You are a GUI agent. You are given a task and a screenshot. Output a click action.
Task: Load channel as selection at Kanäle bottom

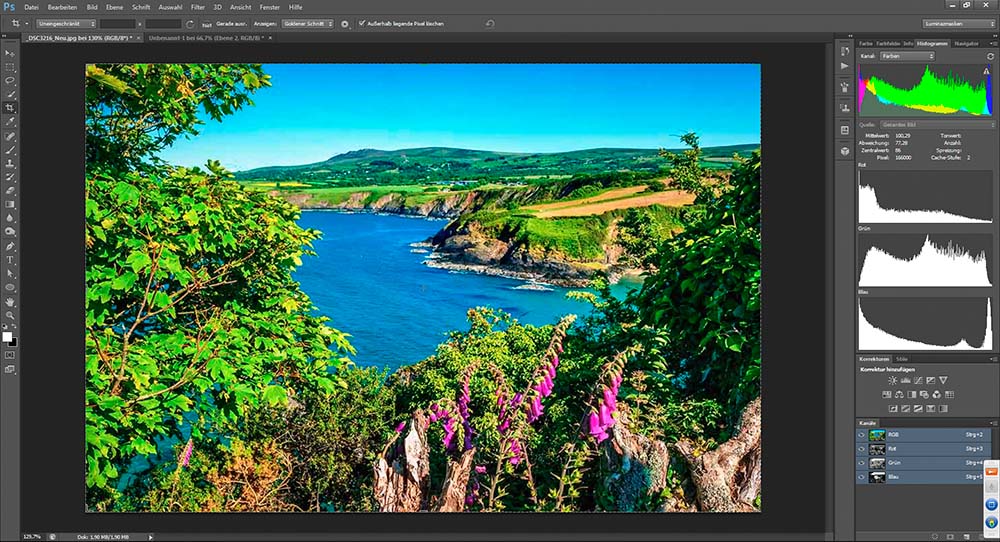click(x=936, y=537)
